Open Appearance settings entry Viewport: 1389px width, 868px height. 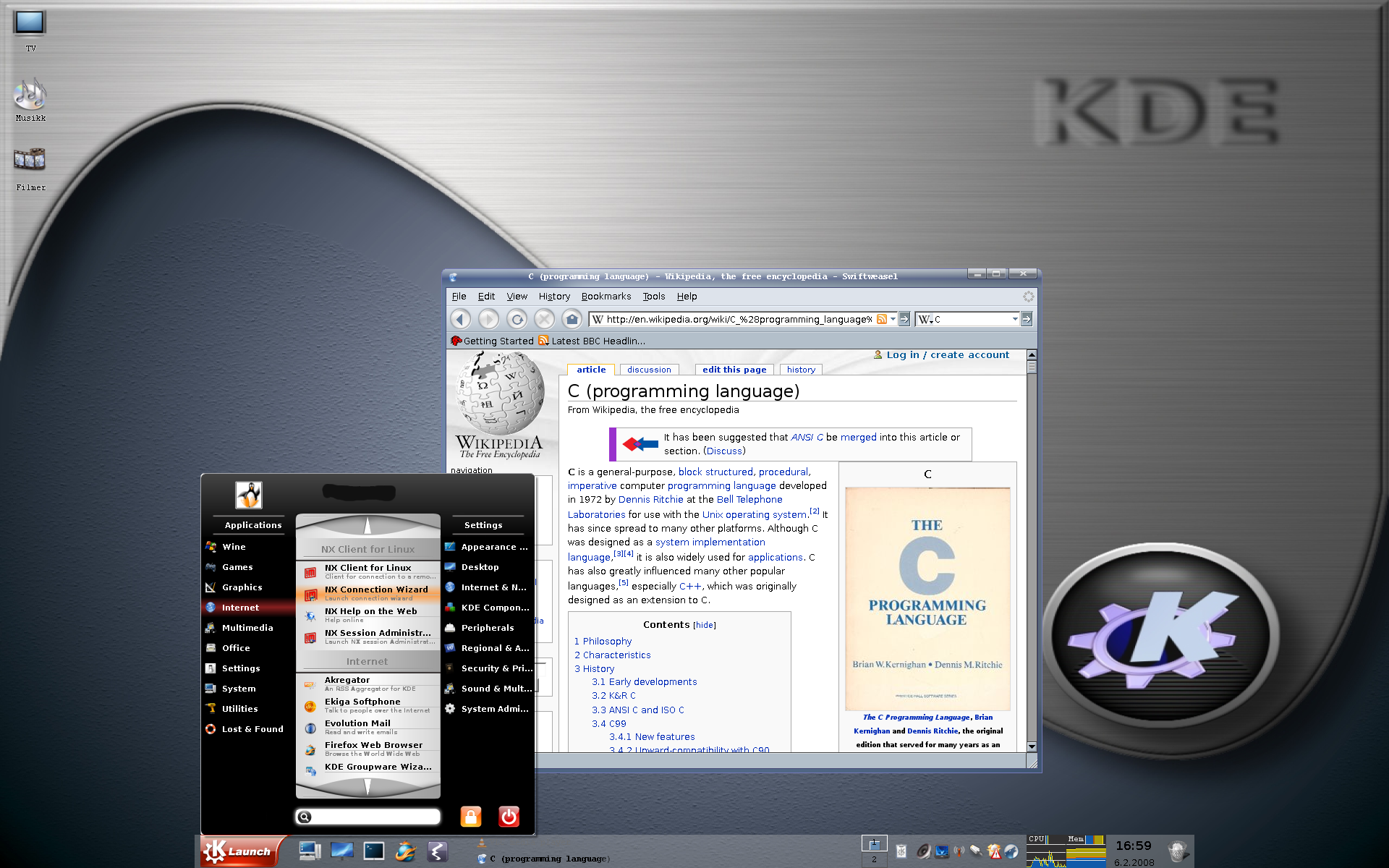pos(488,547)
